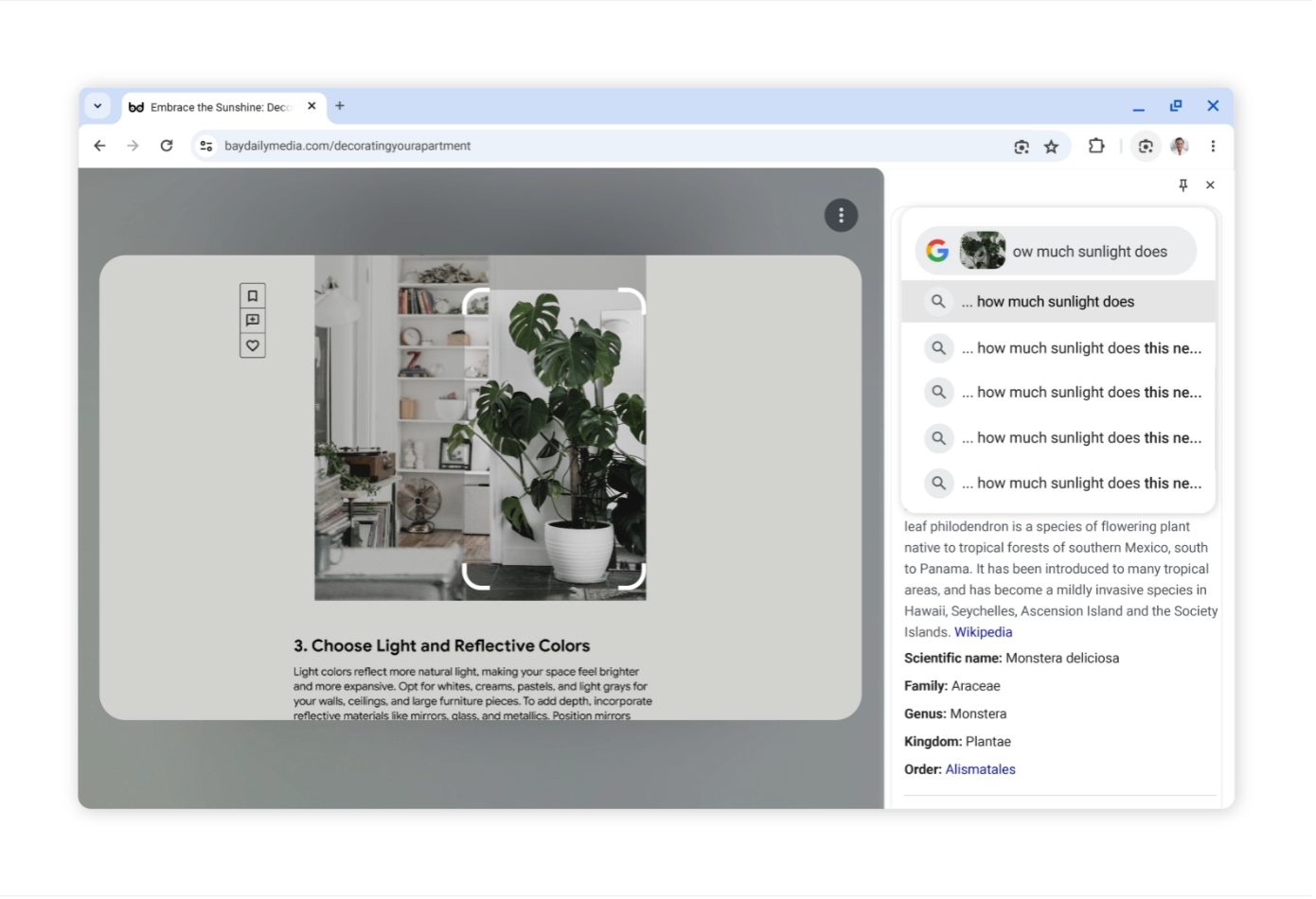
Task: Toggle the bookmark star for this page
Action: [1052, 147]
